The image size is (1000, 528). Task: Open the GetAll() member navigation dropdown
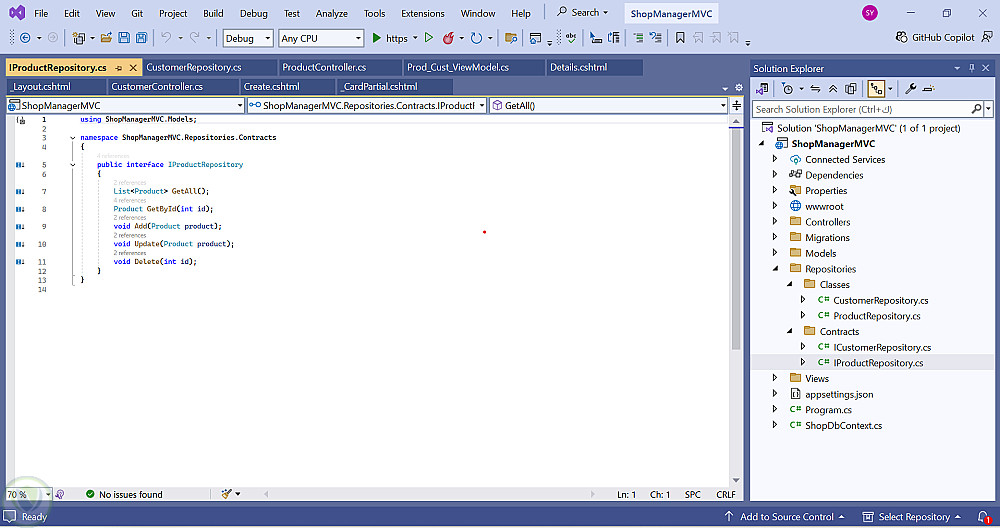click(x=608, y=105)
